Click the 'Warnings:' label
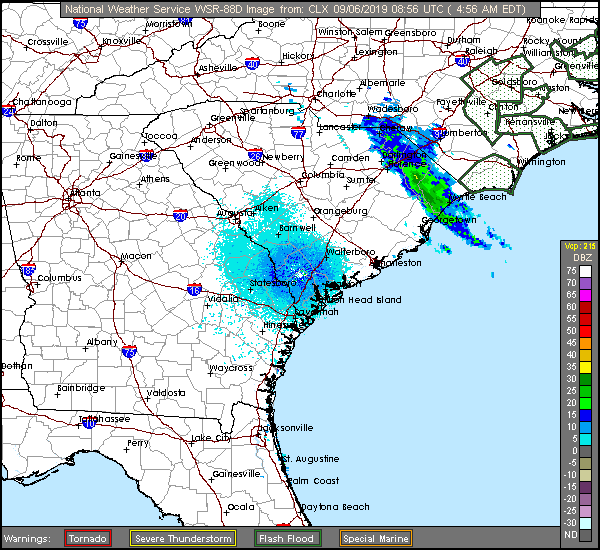The image size is (600, 550). tap(27, 539)
